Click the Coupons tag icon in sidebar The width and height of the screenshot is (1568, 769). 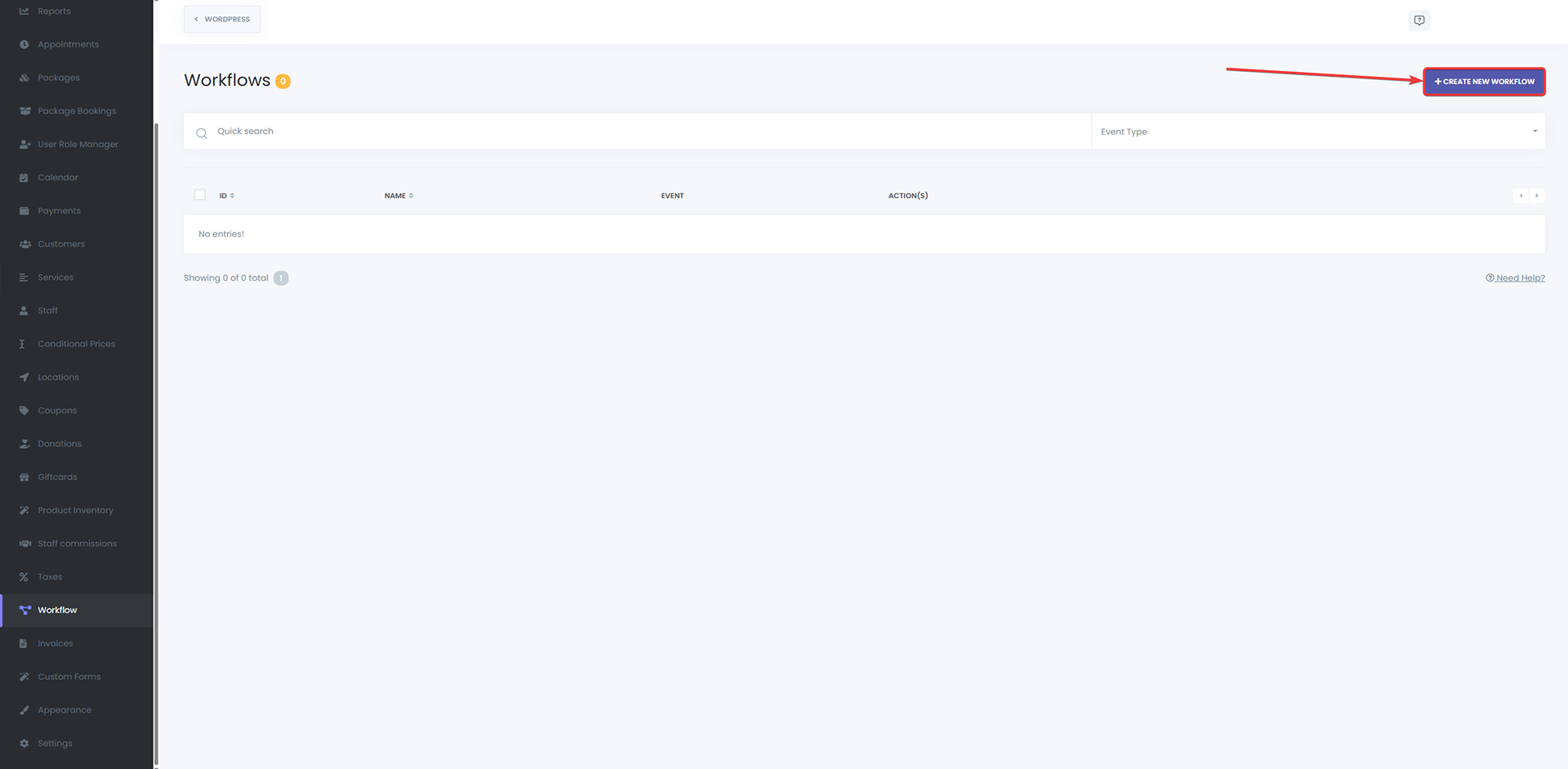point(24,411)
